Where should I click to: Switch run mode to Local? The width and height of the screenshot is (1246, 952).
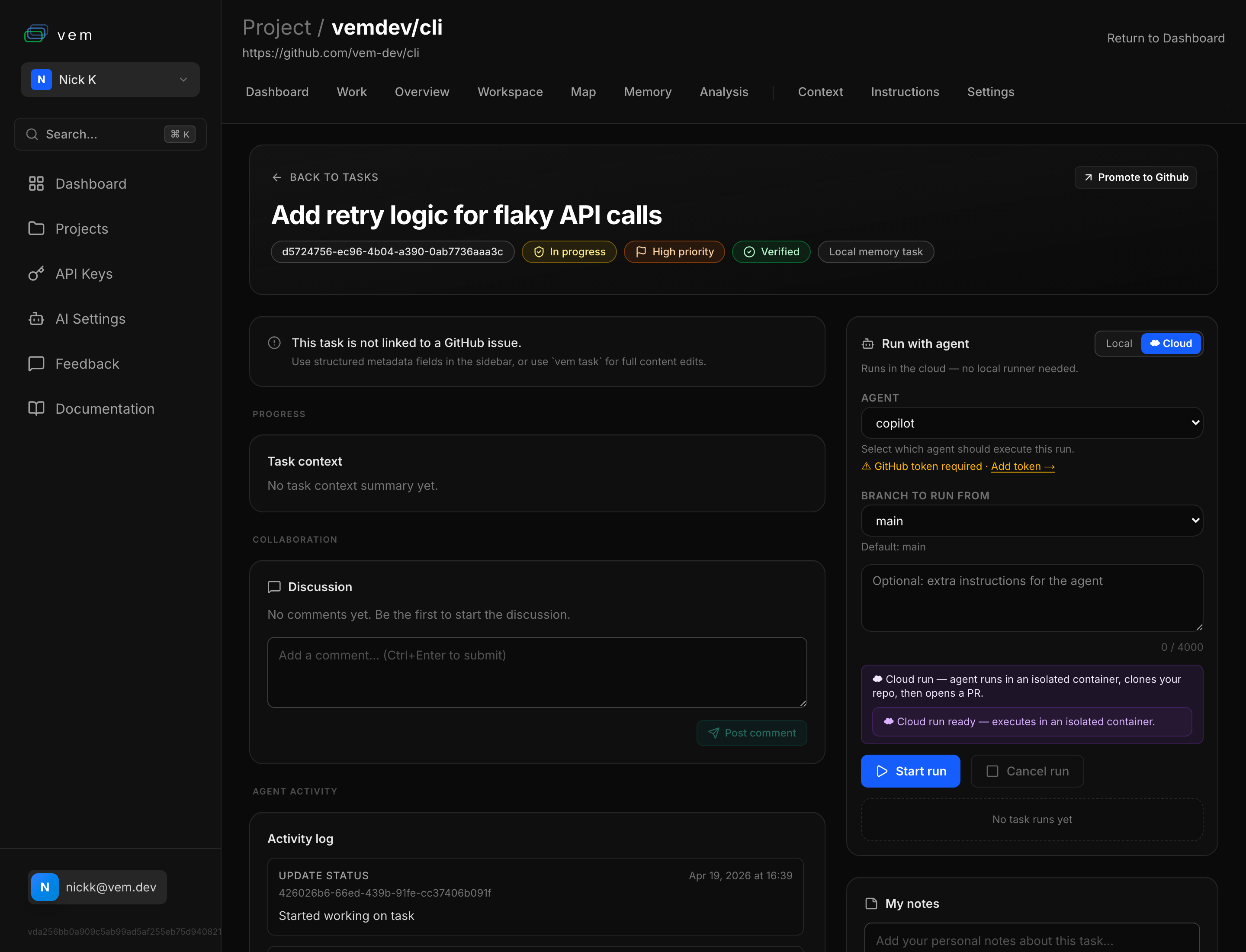click(1118, 344)
